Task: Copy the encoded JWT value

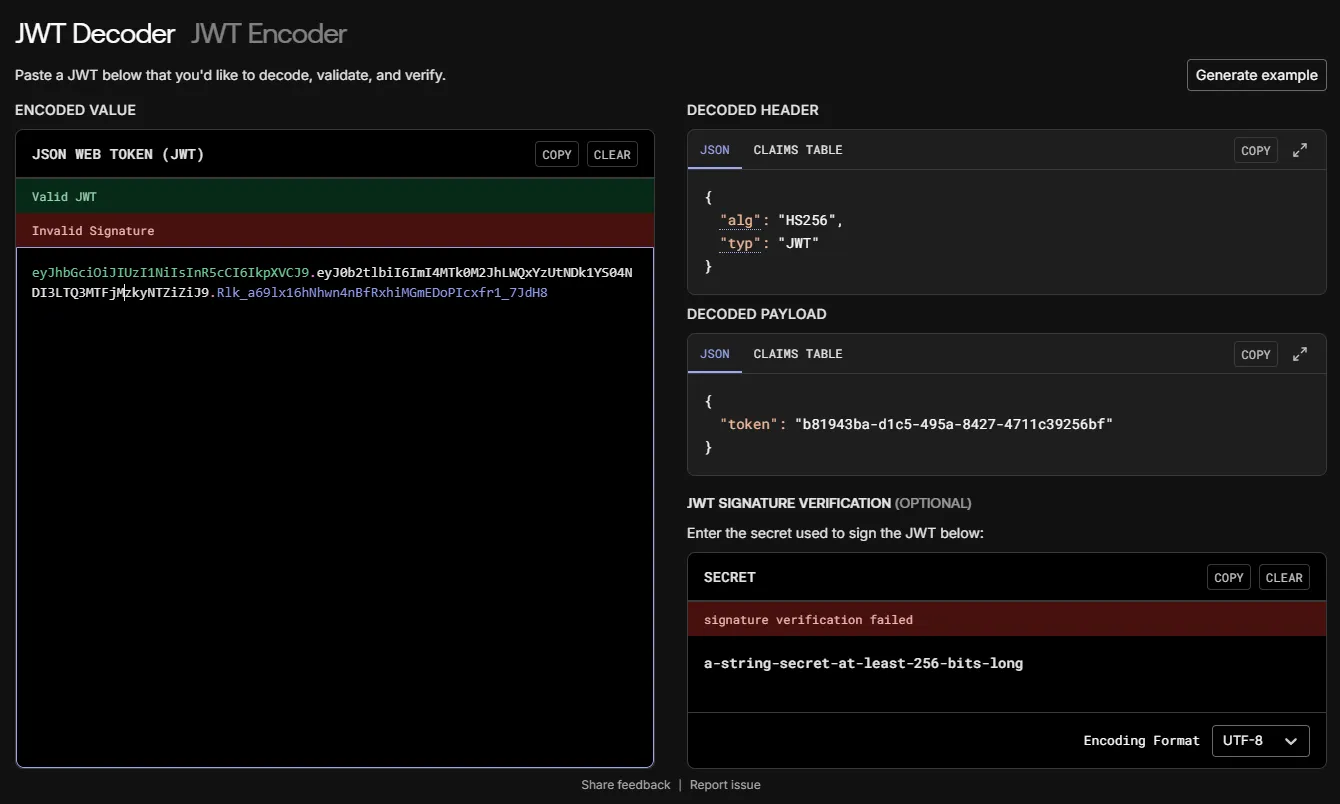Action: tap(556, 154)
